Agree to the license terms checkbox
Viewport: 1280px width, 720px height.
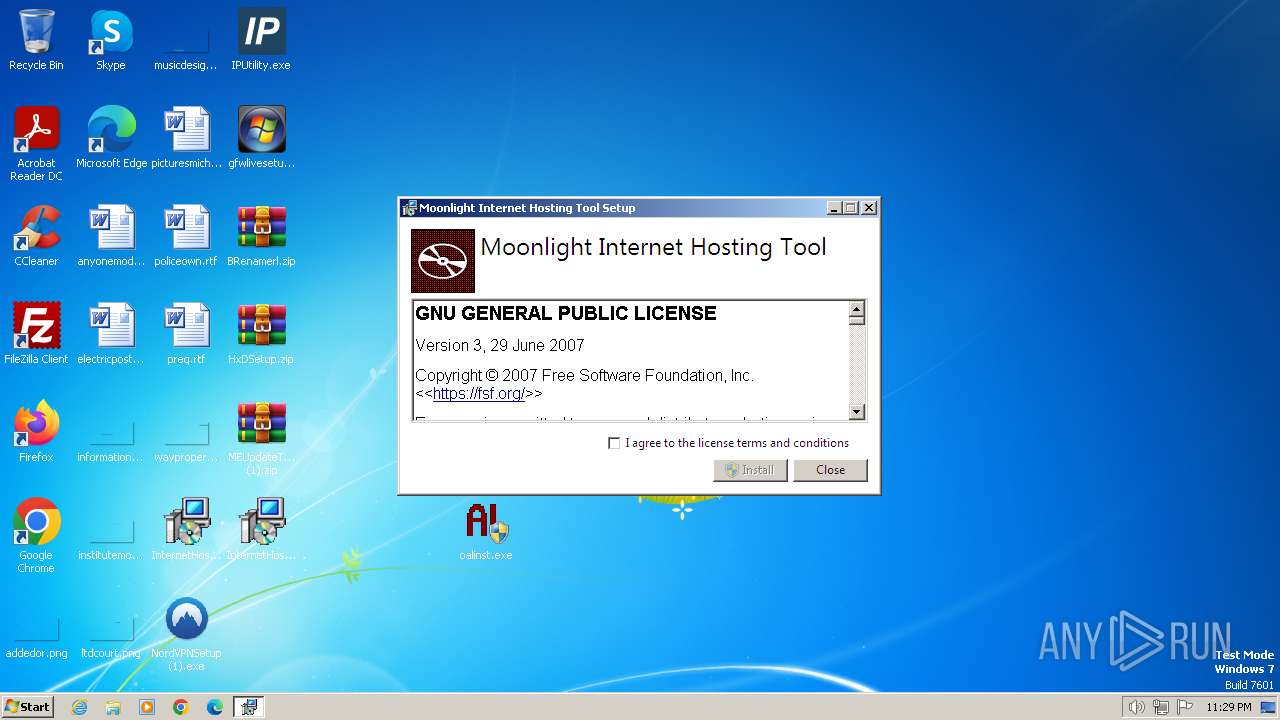click(614, 443)
